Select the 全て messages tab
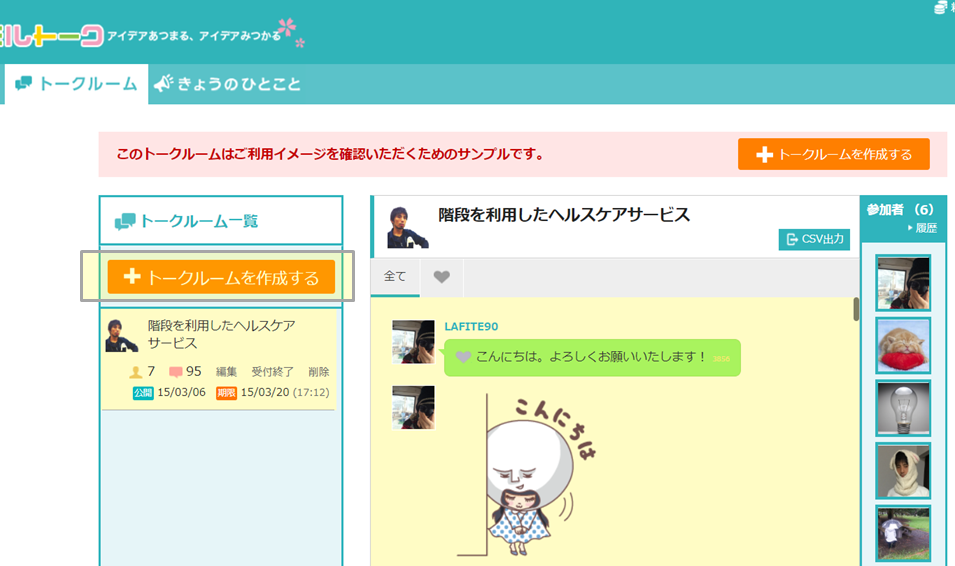 [395, 277]
